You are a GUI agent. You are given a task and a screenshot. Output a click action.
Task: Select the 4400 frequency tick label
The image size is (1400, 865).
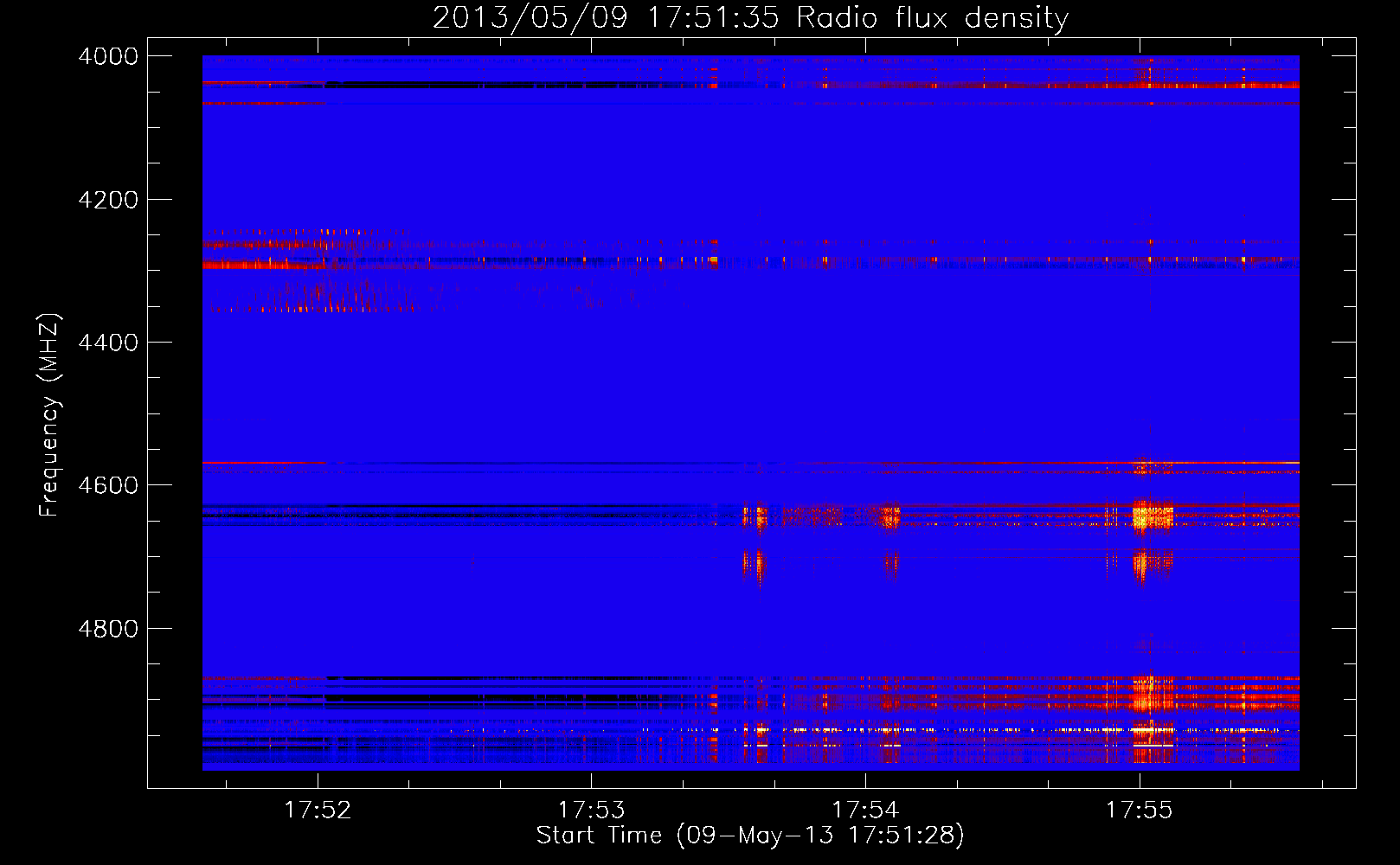point(108,343)
